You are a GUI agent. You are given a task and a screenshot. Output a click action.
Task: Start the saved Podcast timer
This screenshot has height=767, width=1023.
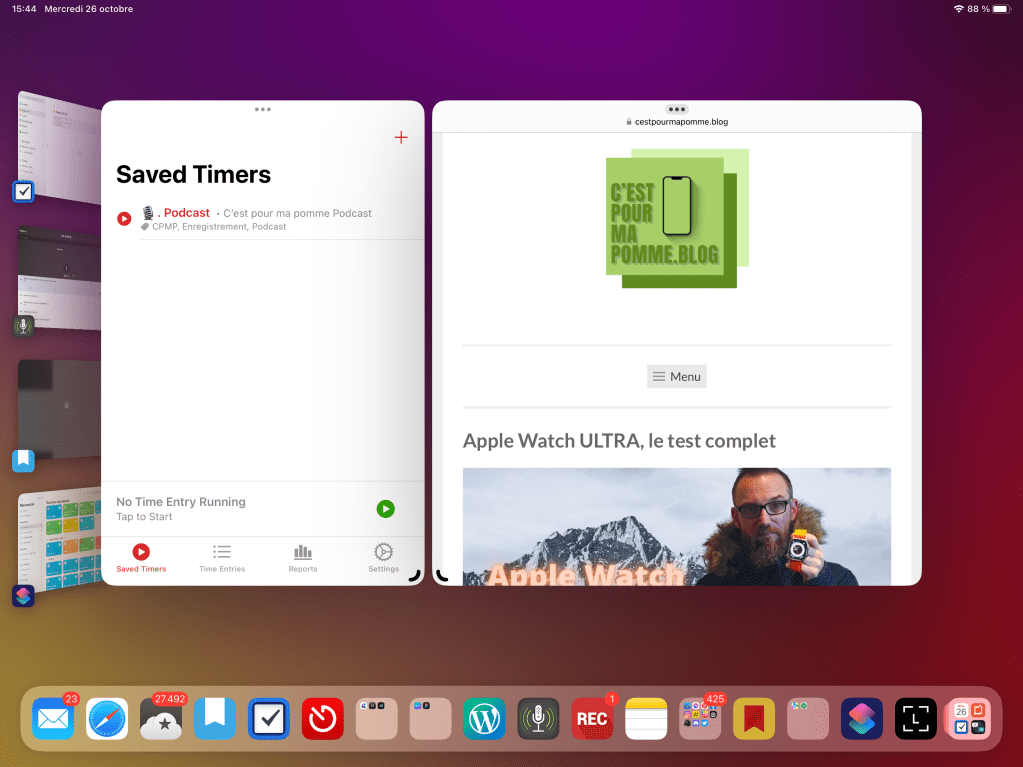tap(124, 218)
